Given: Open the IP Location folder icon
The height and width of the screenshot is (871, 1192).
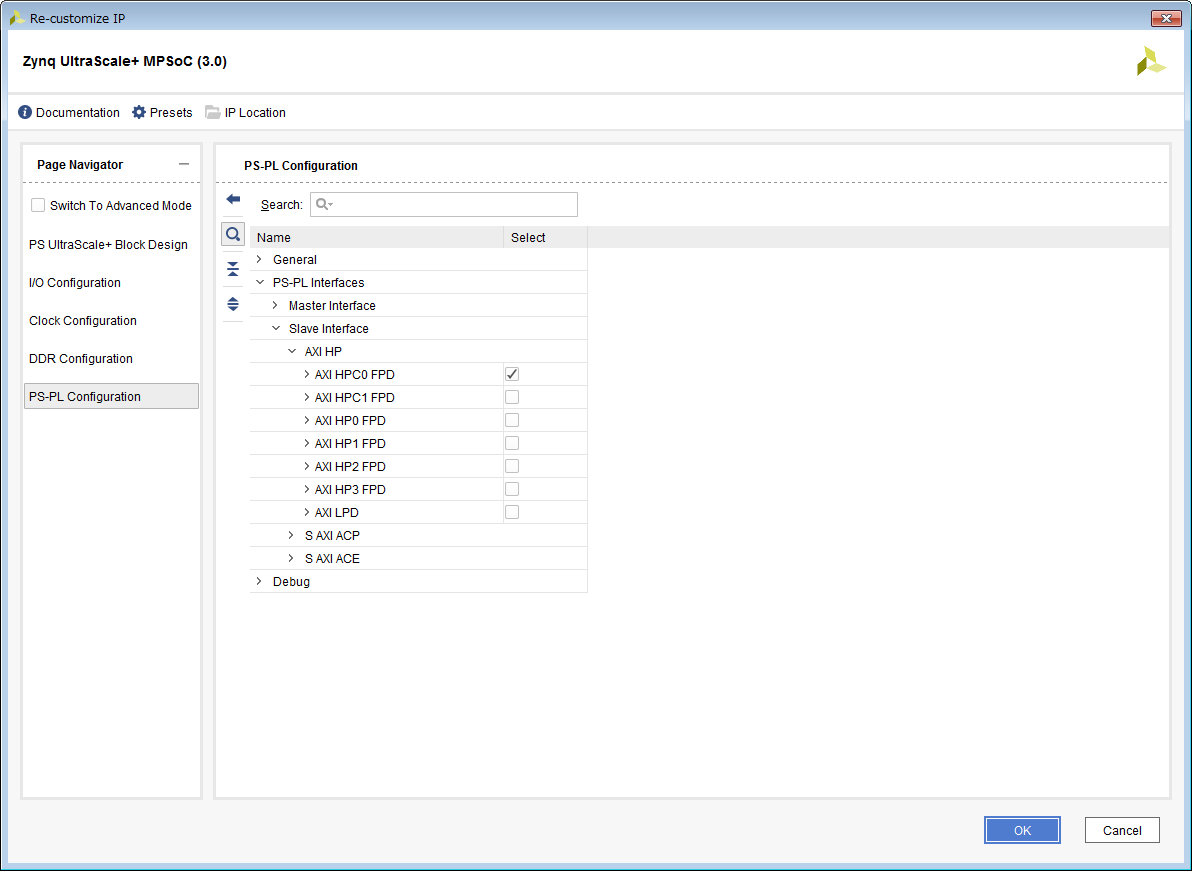Looking at the screenshot, I should 212,112.
